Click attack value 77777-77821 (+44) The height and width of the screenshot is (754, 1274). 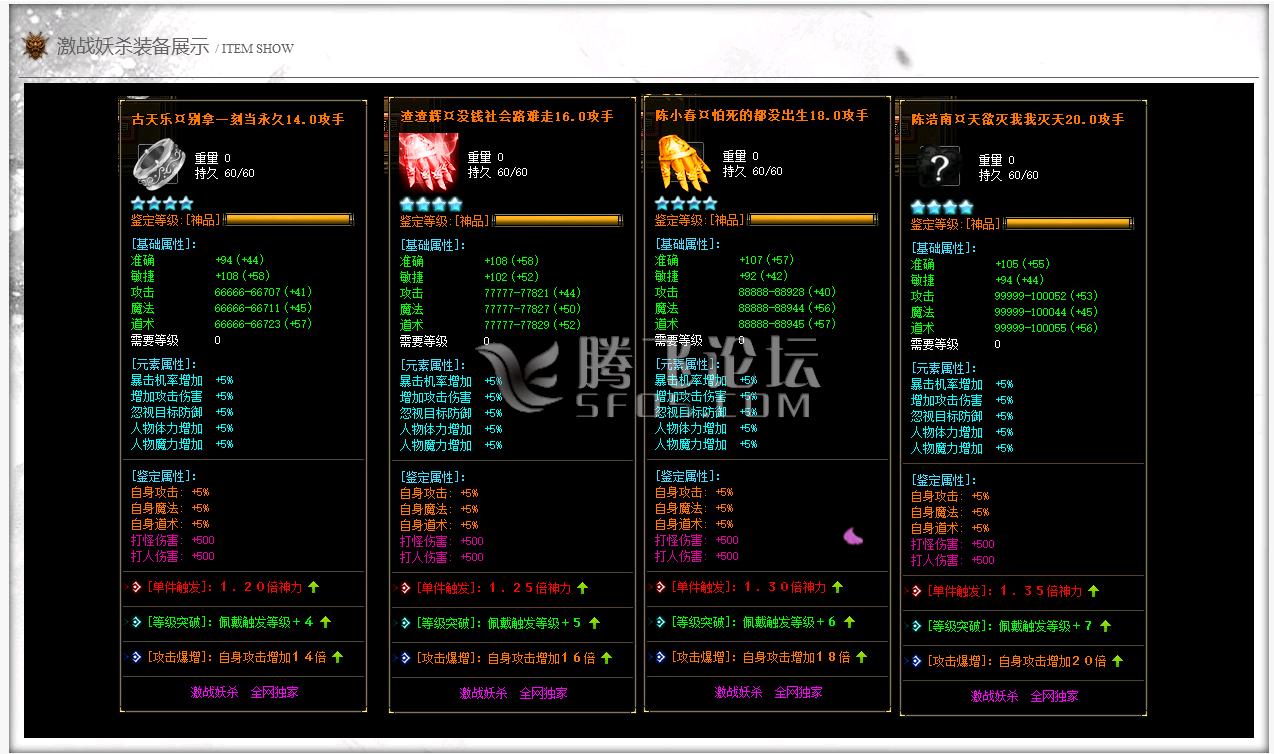[532, 293]
